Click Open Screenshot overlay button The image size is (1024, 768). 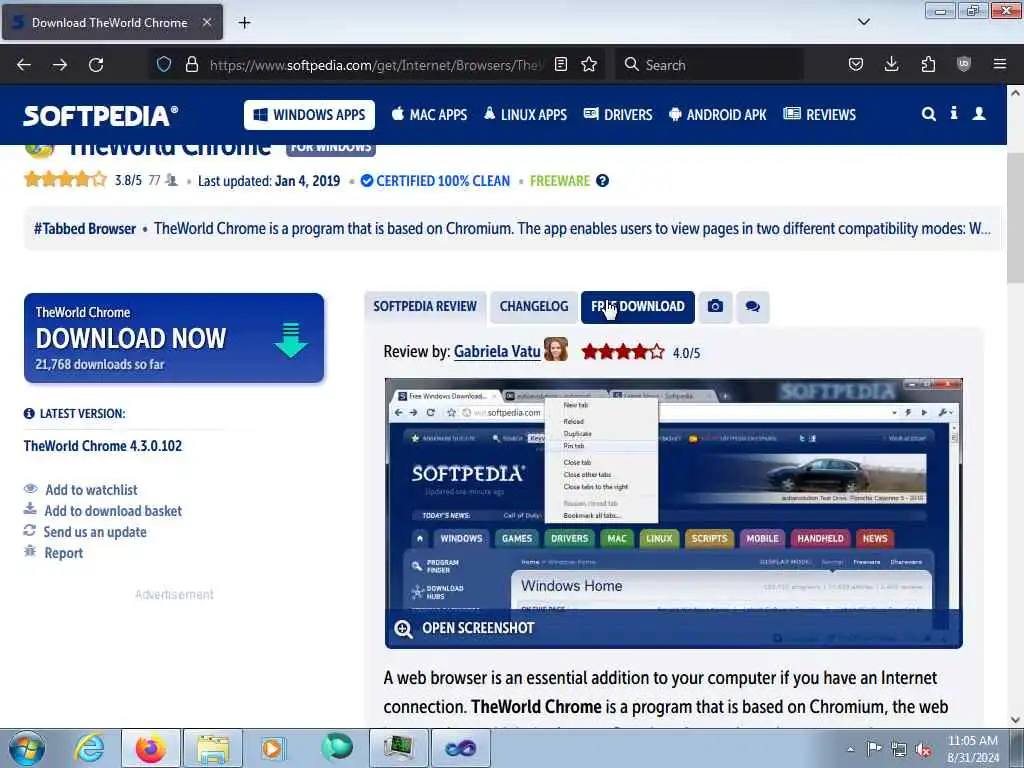[x=673, y=628]
